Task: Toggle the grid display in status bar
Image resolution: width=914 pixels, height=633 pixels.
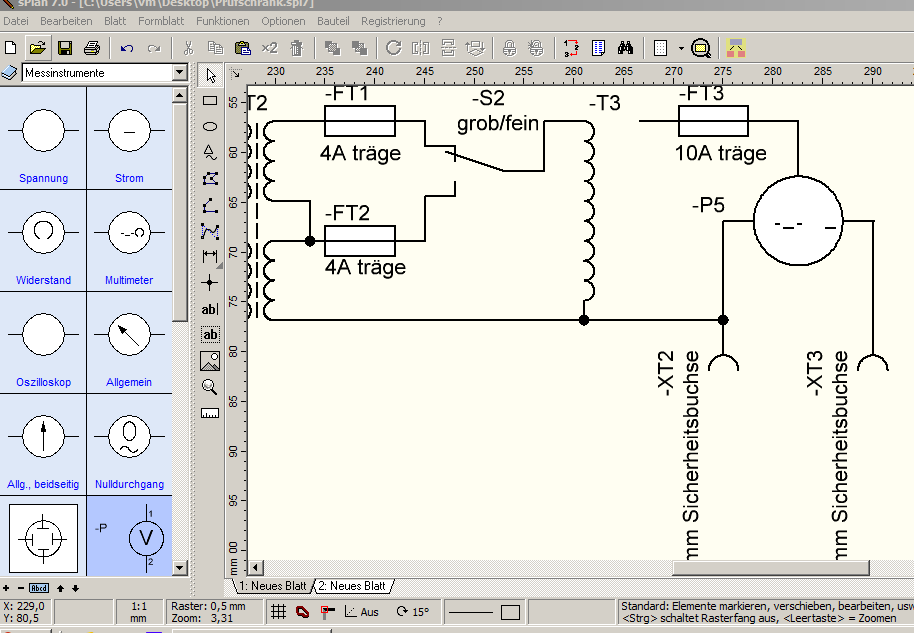Action: pos(279,612)
